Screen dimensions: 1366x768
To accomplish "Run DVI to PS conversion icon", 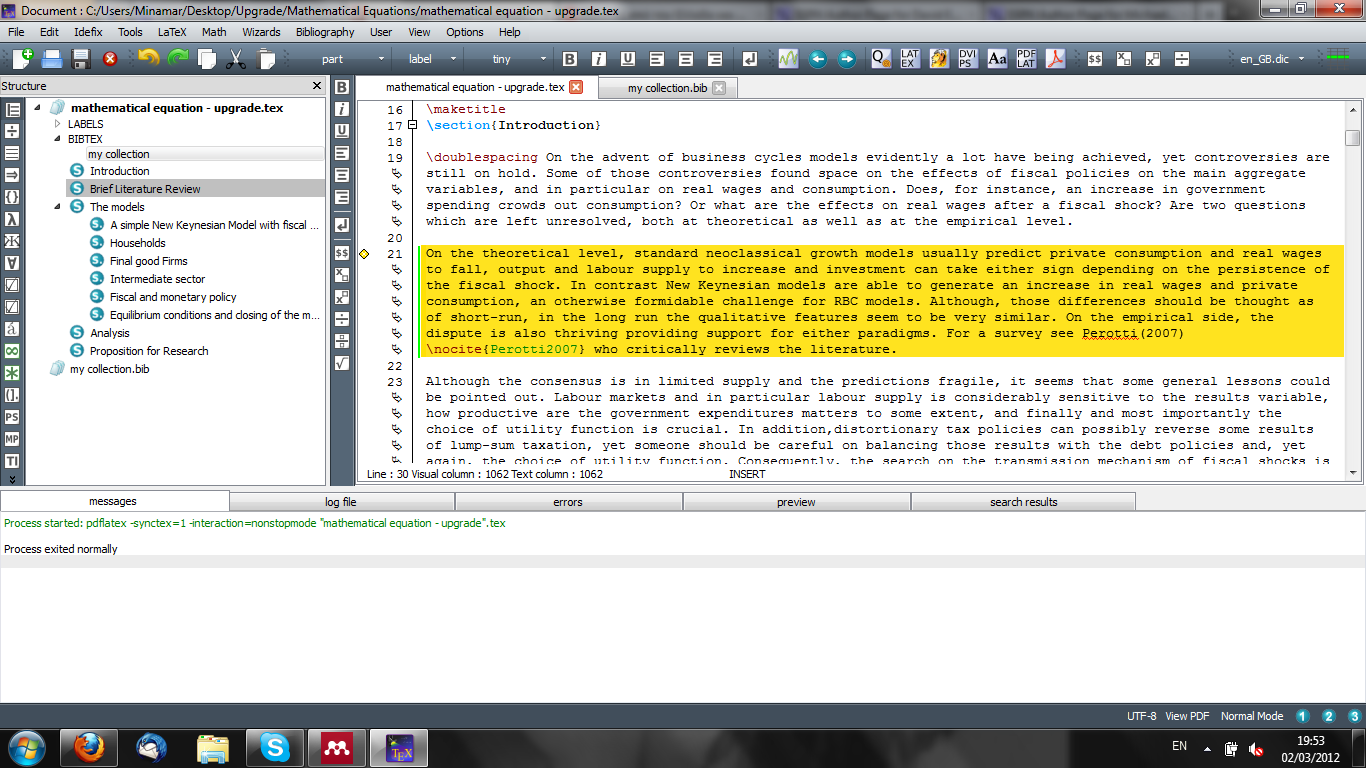I will pyautogui.click(x=968, y=59).
